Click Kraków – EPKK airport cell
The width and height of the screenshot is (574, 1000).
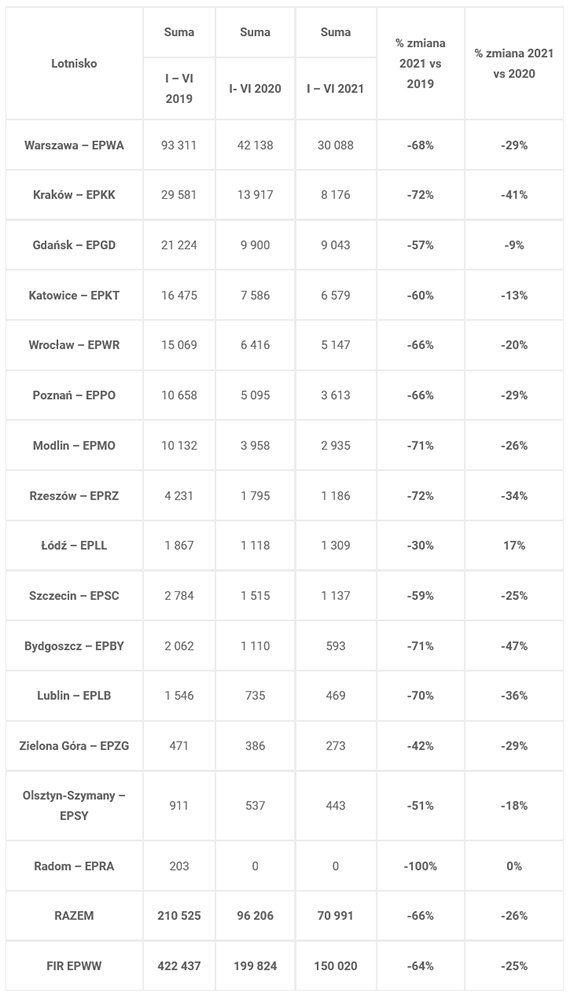74,195
